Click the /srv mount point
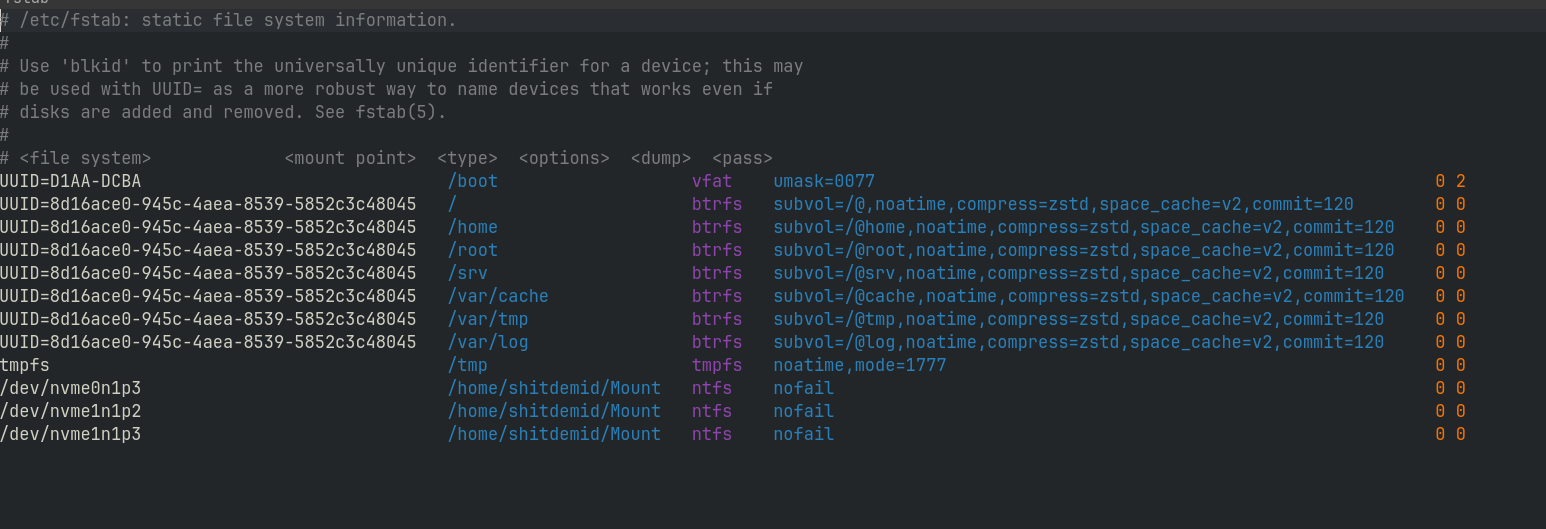Image resolution: width=1546 pixels, height=529 pixels. point(468,273)
